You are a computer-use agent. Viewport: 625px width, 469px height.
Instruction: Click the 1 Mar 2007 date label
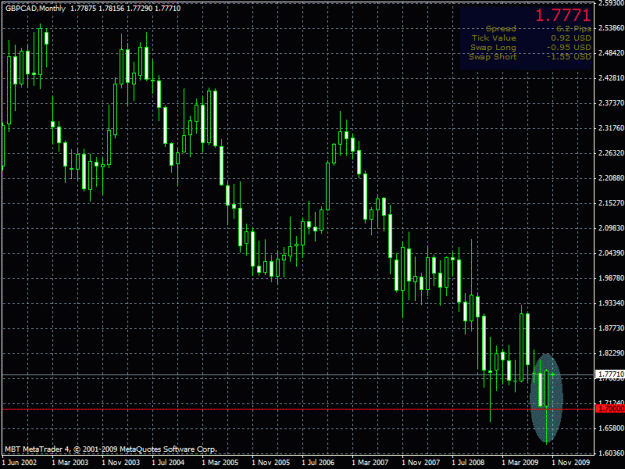pyautogui.click(x=370, y=462)
